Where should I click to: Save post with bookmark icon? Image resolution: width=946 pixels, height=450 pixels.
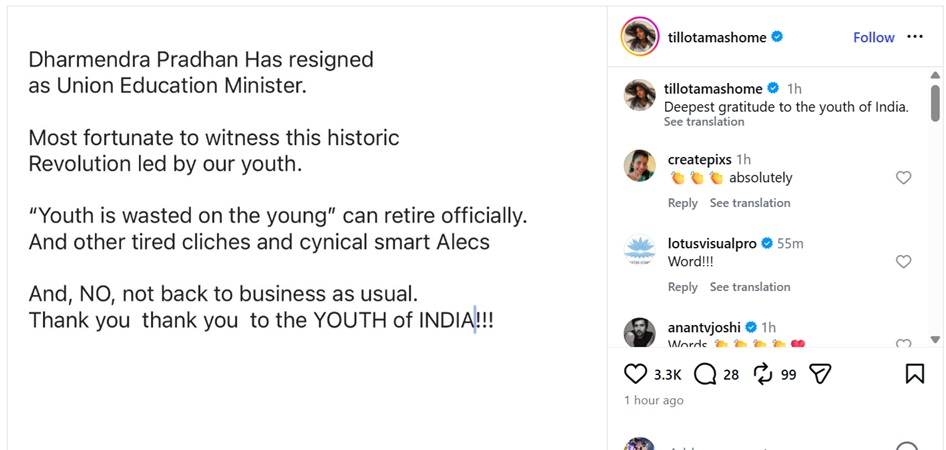[x=915, y=375]
